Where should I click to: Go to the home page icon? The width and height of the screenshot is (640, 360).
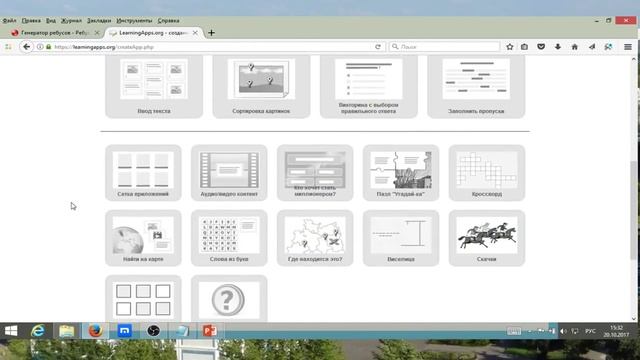575,47
